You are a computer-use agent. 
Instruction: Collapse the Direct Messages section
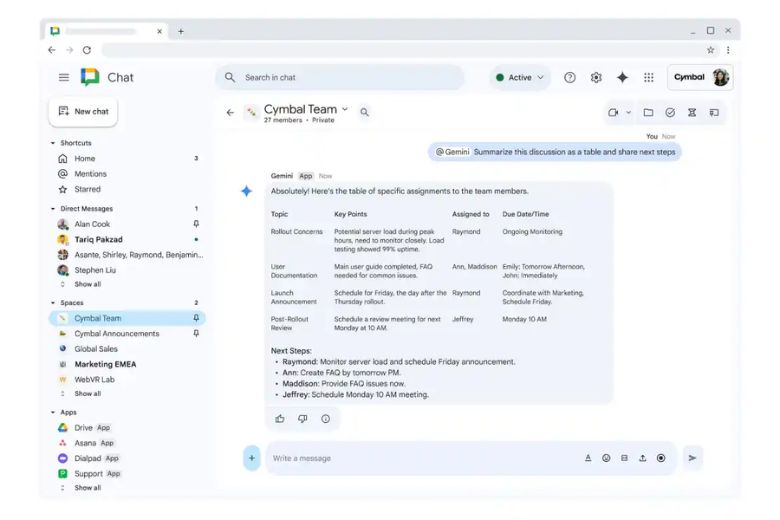53,208
